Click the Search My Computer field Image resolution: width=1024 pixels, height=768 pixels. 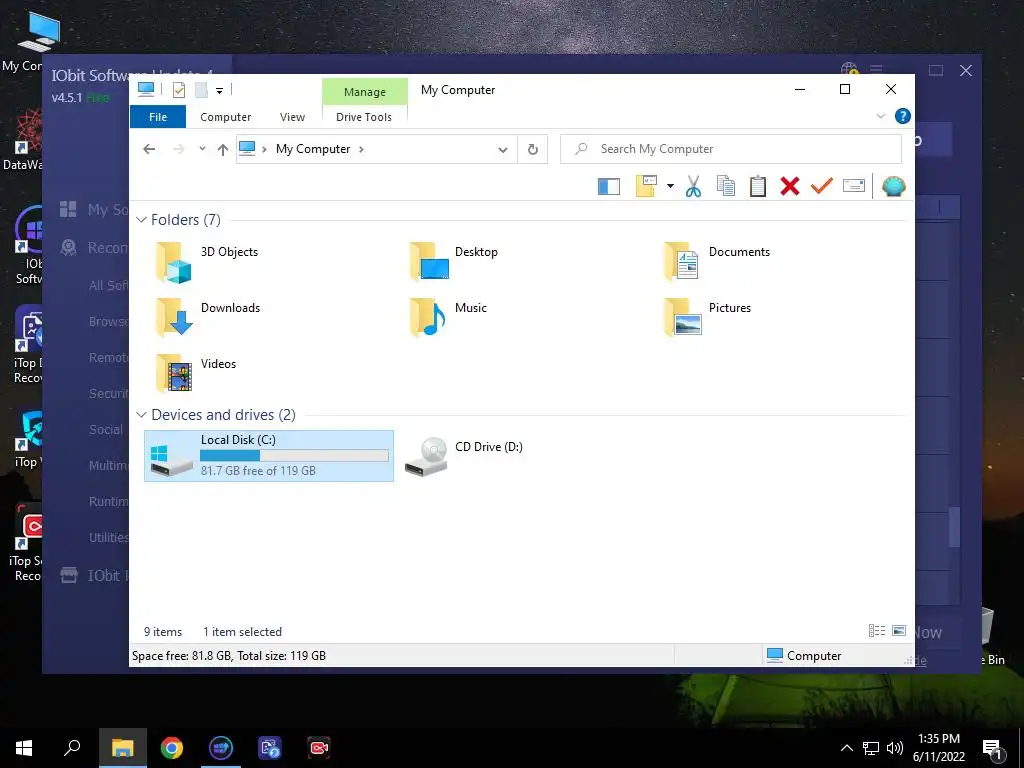click(x=731, y=149)
